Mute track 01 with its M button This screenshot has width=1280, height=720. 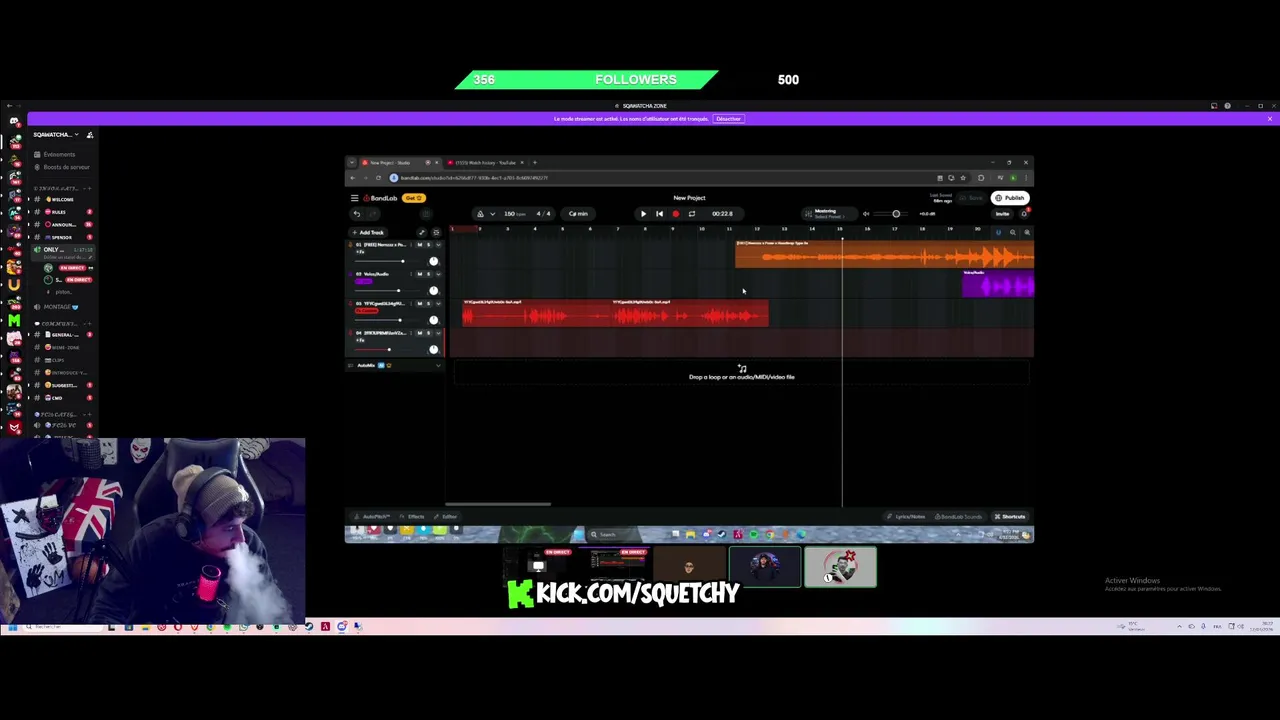(x=420, y=245)
